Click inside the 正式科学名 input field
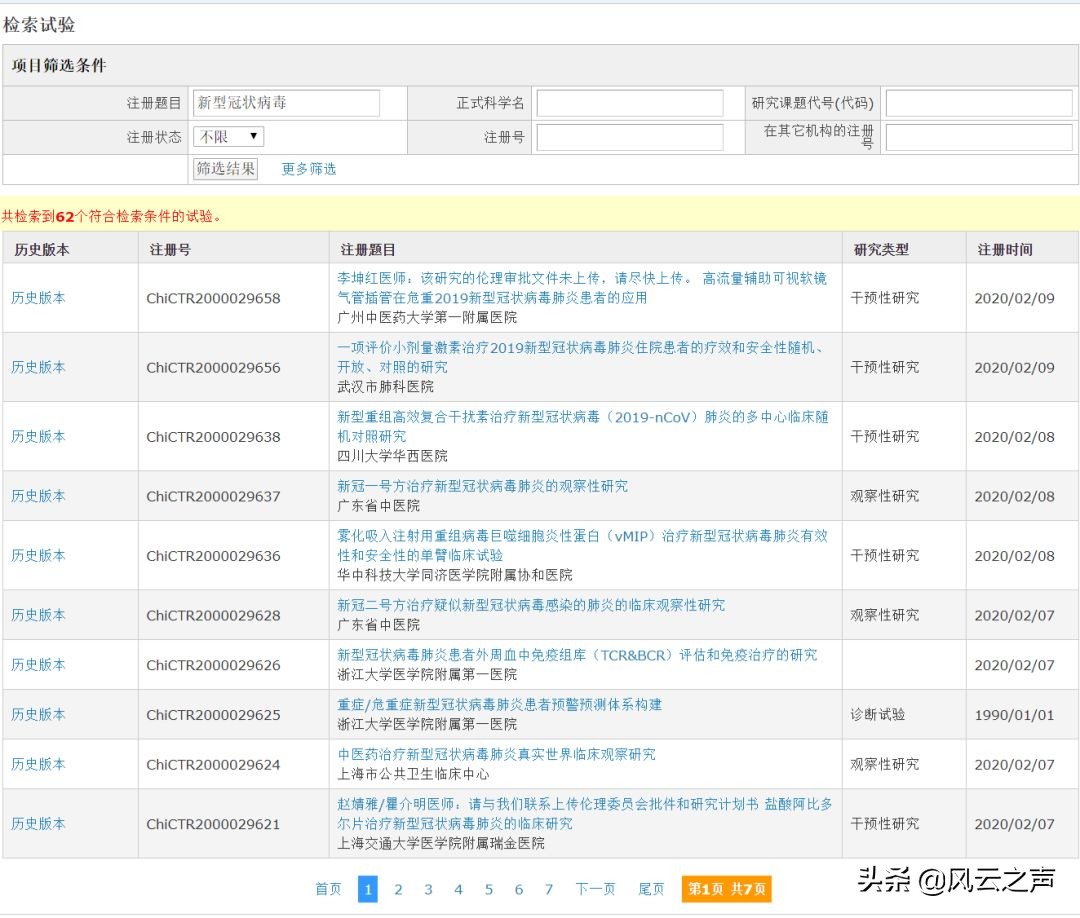The height and width of the screenshot is (918, 1080). coord(630,102)
